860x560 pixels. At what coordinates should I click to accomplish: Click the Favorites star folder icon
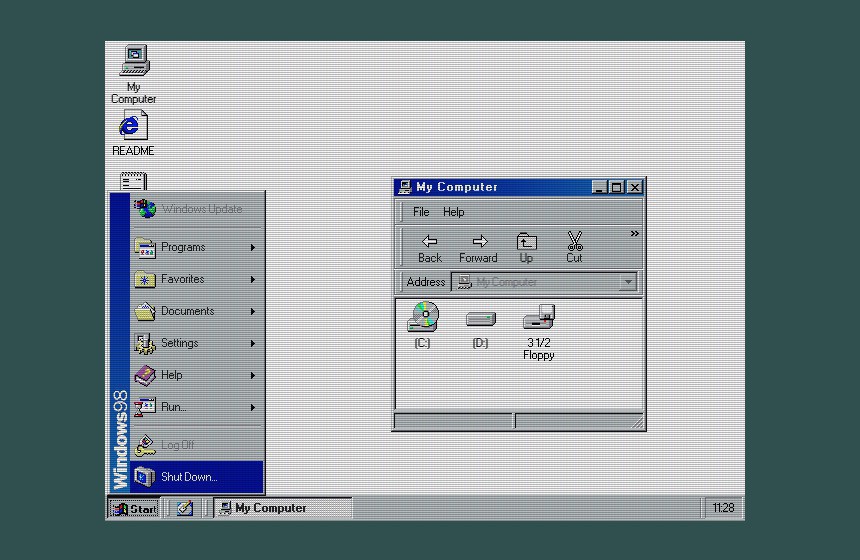coord(145,279)
